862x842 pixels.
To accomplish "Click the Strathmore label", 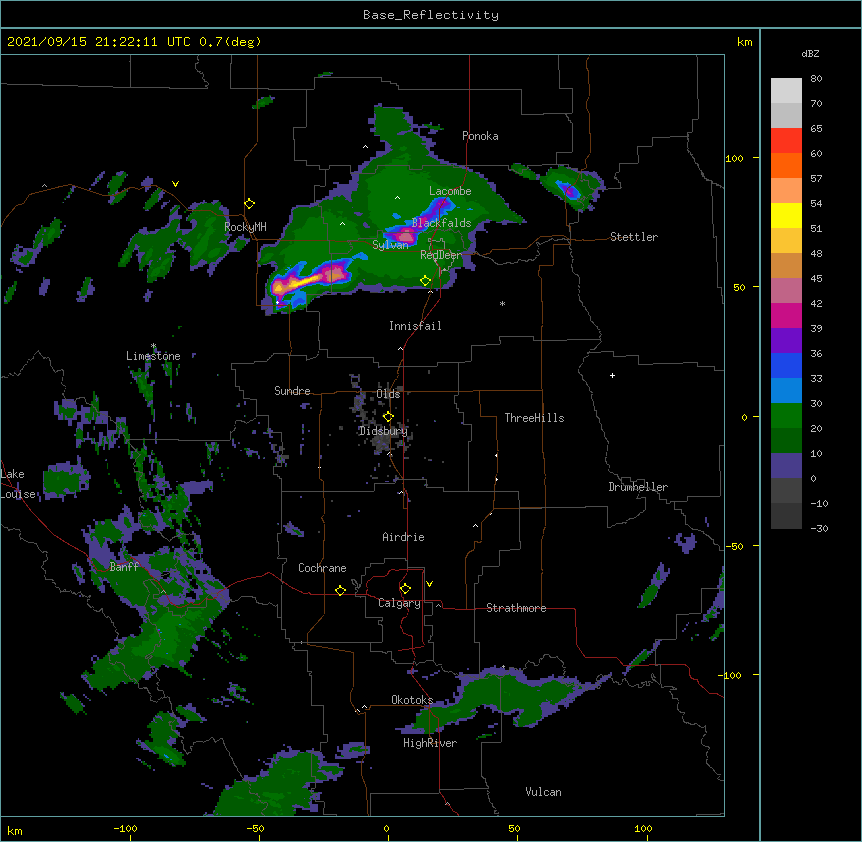I will [x=516, y=608].
